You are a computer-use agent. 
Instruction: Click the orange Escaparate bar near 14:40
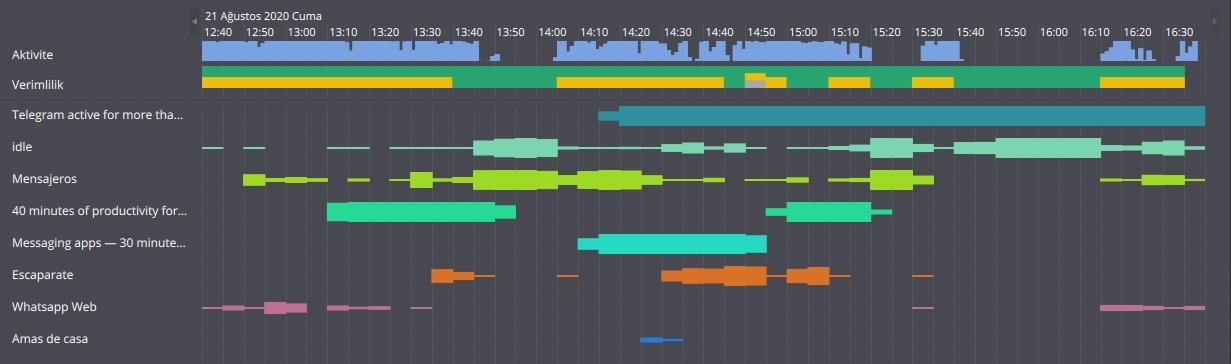point(714,276)
